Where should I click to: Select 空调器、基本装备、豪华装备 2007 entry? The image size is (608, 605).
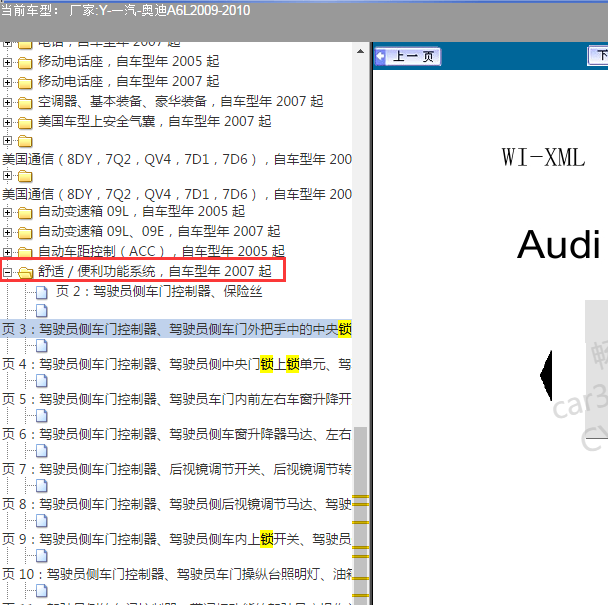pos(180,102)
